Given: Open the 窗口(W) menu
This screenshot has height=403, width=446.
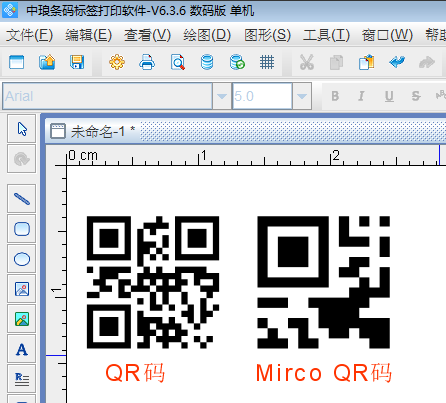Looking at the screenshot, I should [x=387, y=35].
